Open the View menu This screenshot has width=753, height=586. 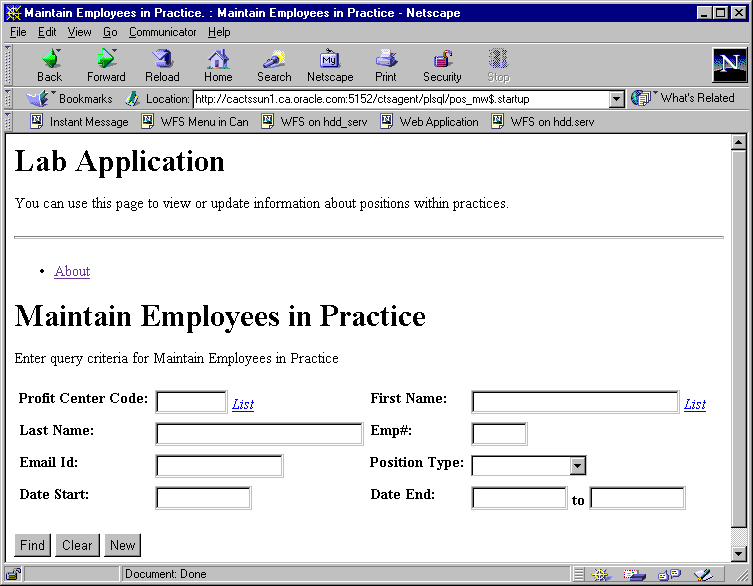tap(79, 32)
